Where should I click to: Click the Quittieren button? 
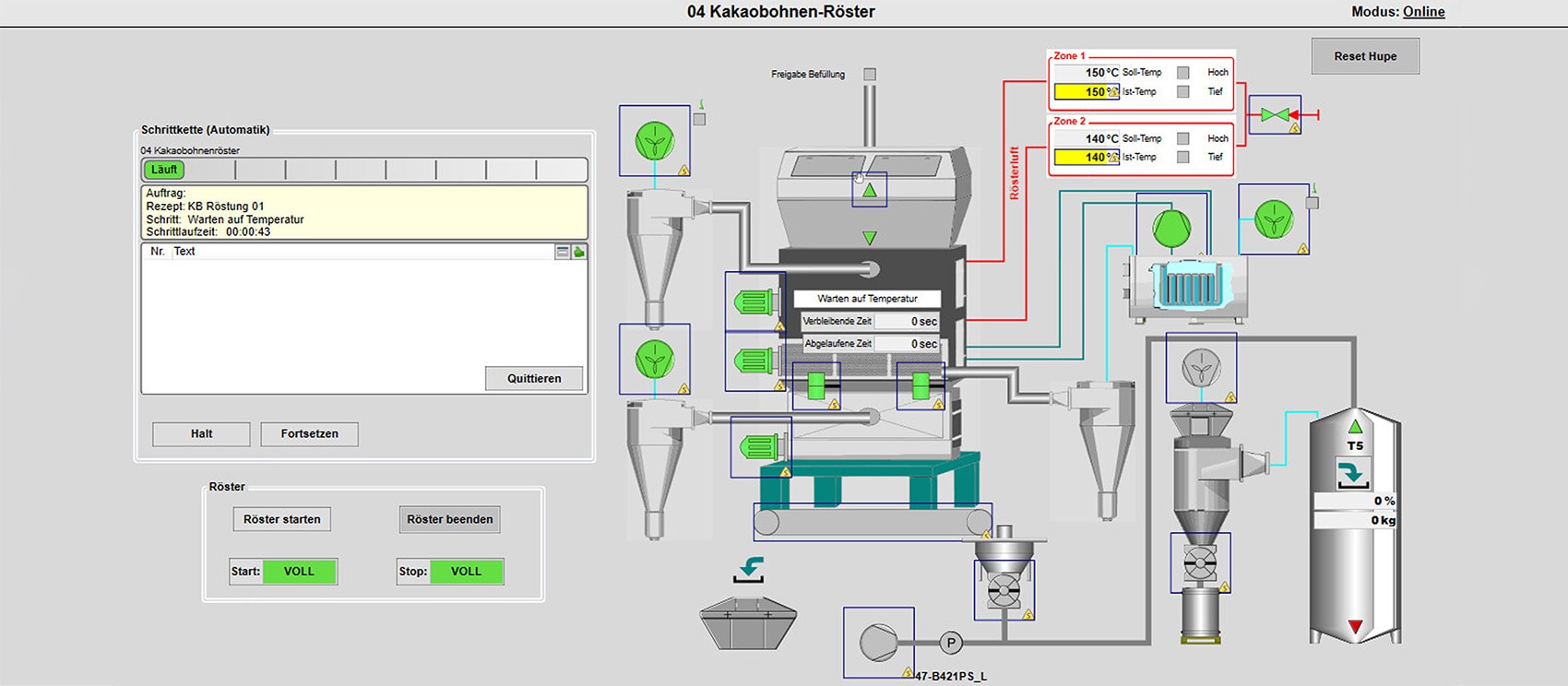534,378
